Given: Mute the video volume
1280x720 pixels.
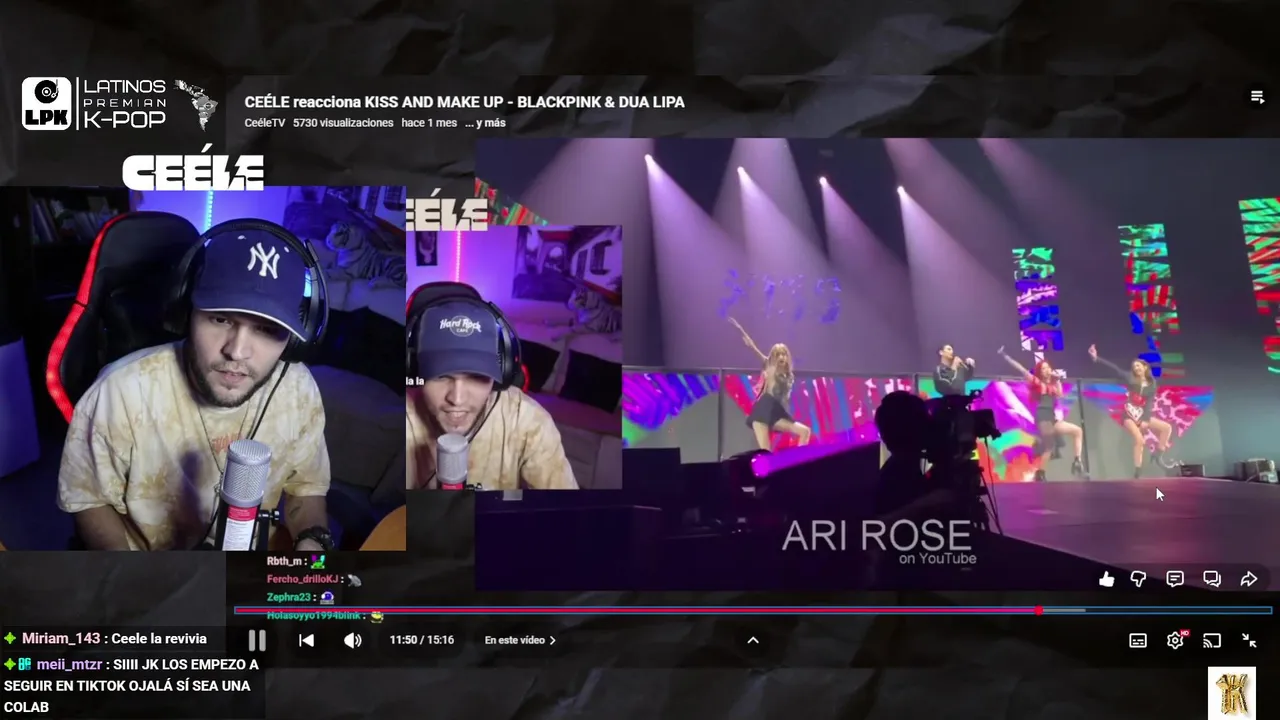Looking at the screenshot, I should click(x=353, y=640).
